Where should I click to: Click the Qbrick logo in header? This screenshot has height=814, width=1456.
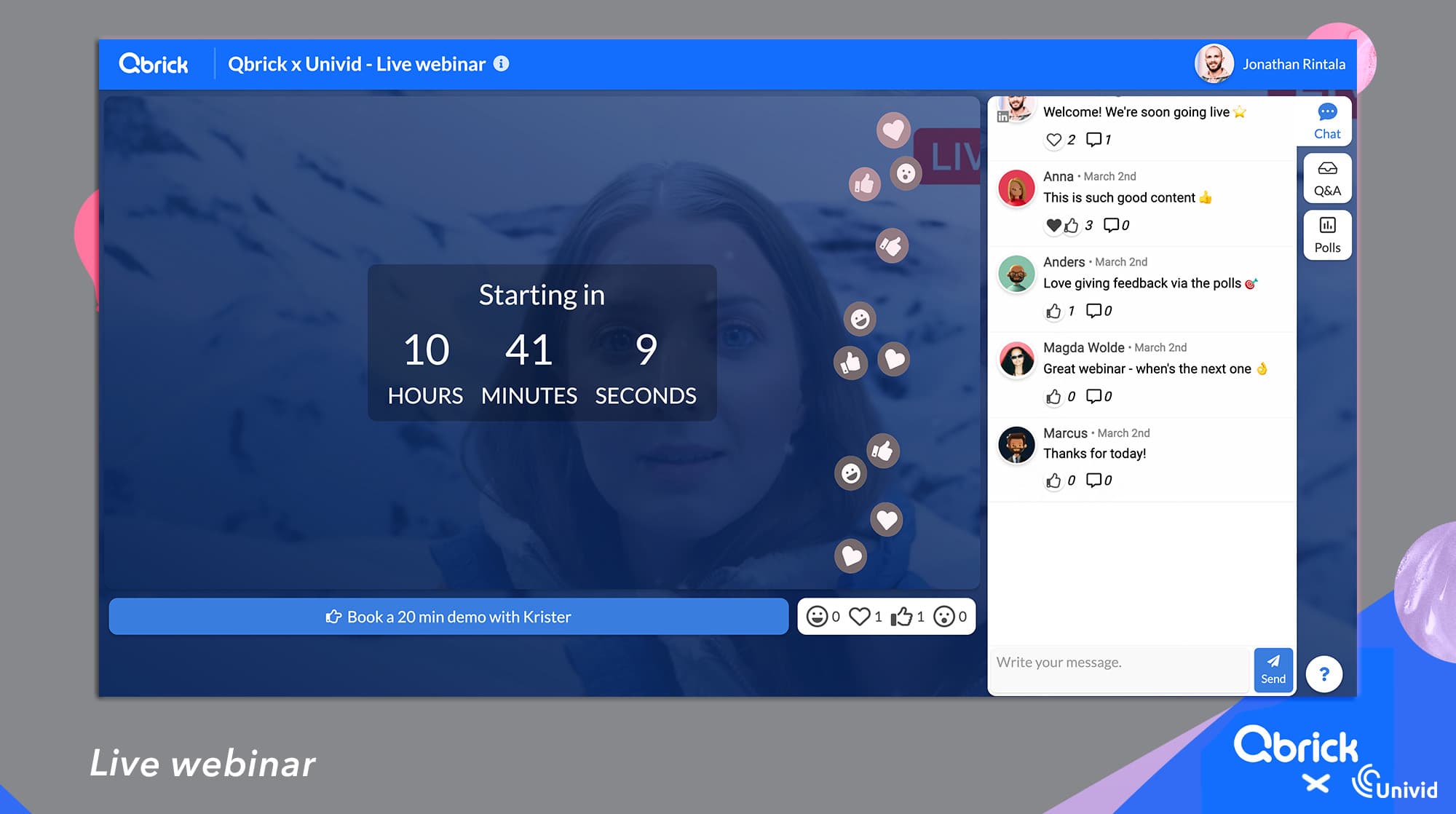click(x=154, y=64)
